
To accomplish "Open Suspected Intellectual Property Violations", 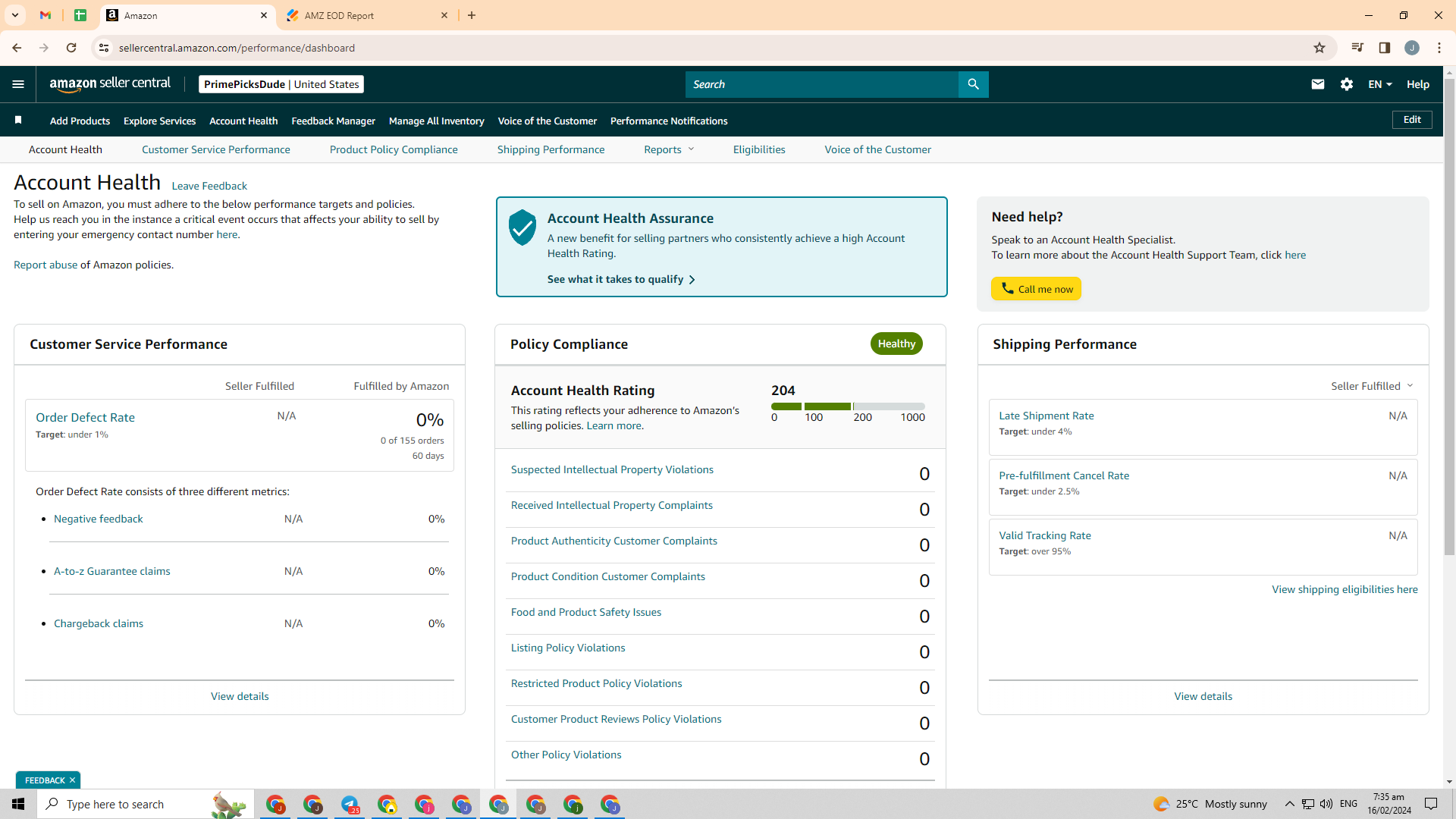I will tap(612, 469).
